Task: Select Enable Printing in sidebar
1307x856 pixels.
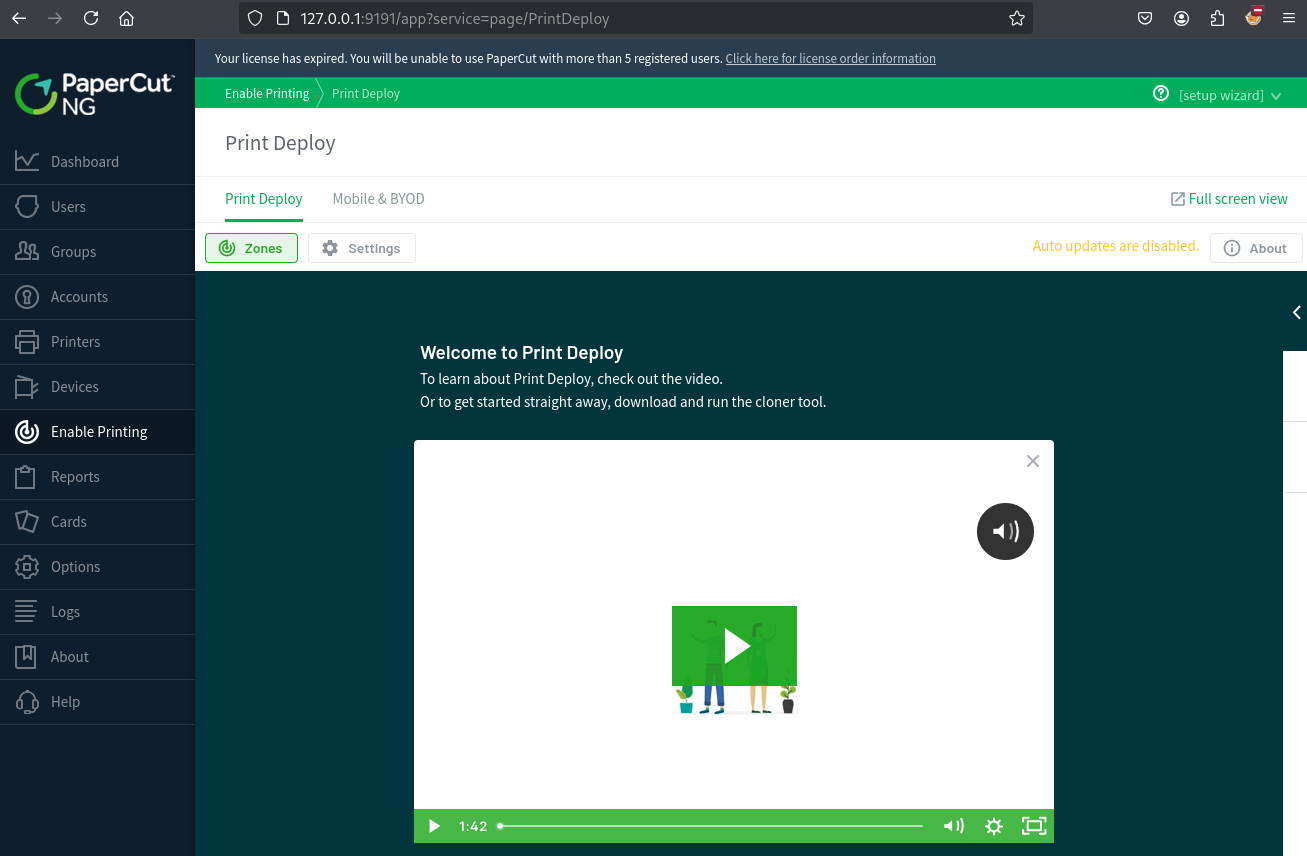Action: pyautogui.click(x=97, y=432)
